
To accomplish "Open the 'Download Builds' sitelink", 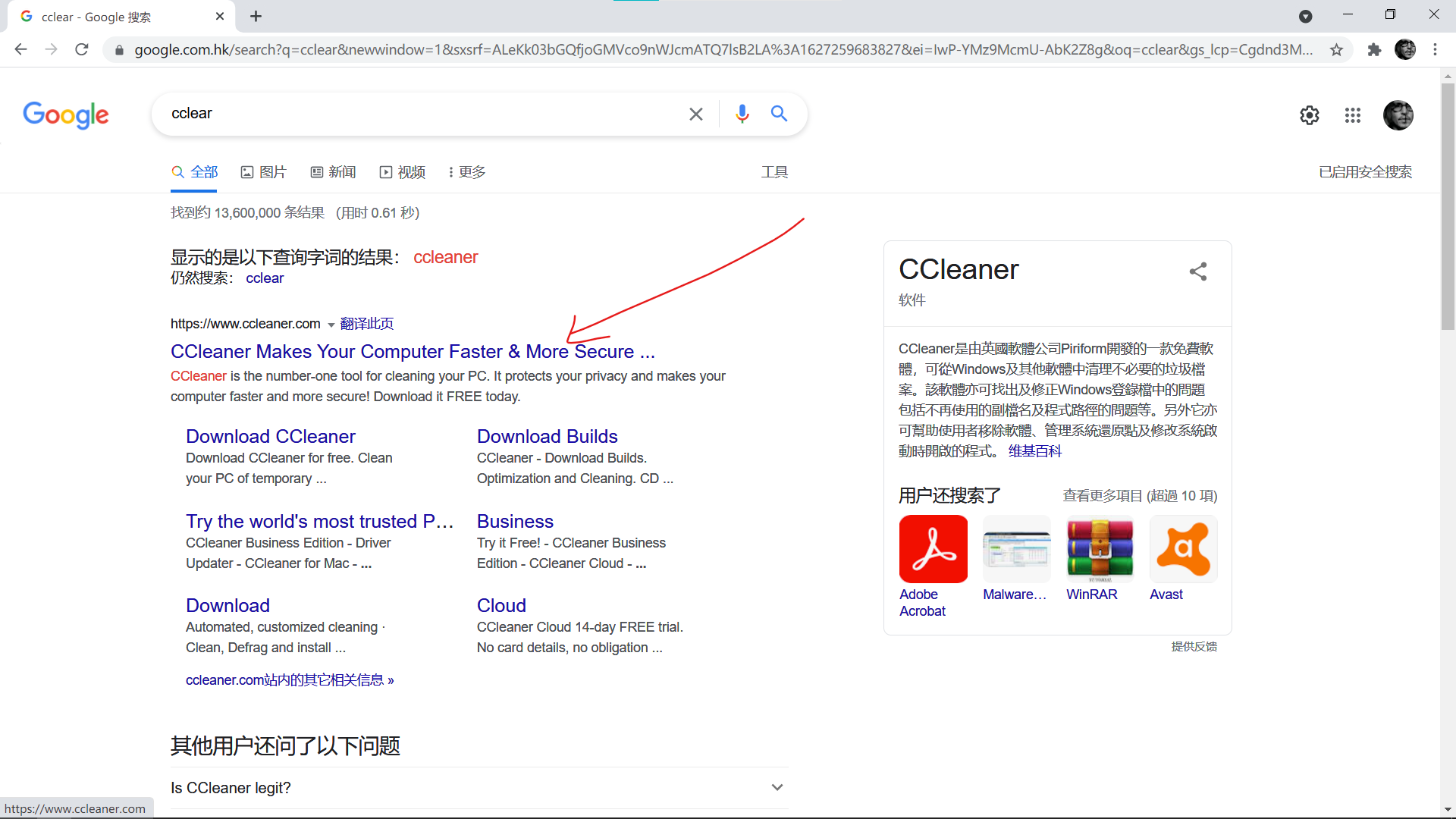I will pyautogui.click(x=547, y=437).
